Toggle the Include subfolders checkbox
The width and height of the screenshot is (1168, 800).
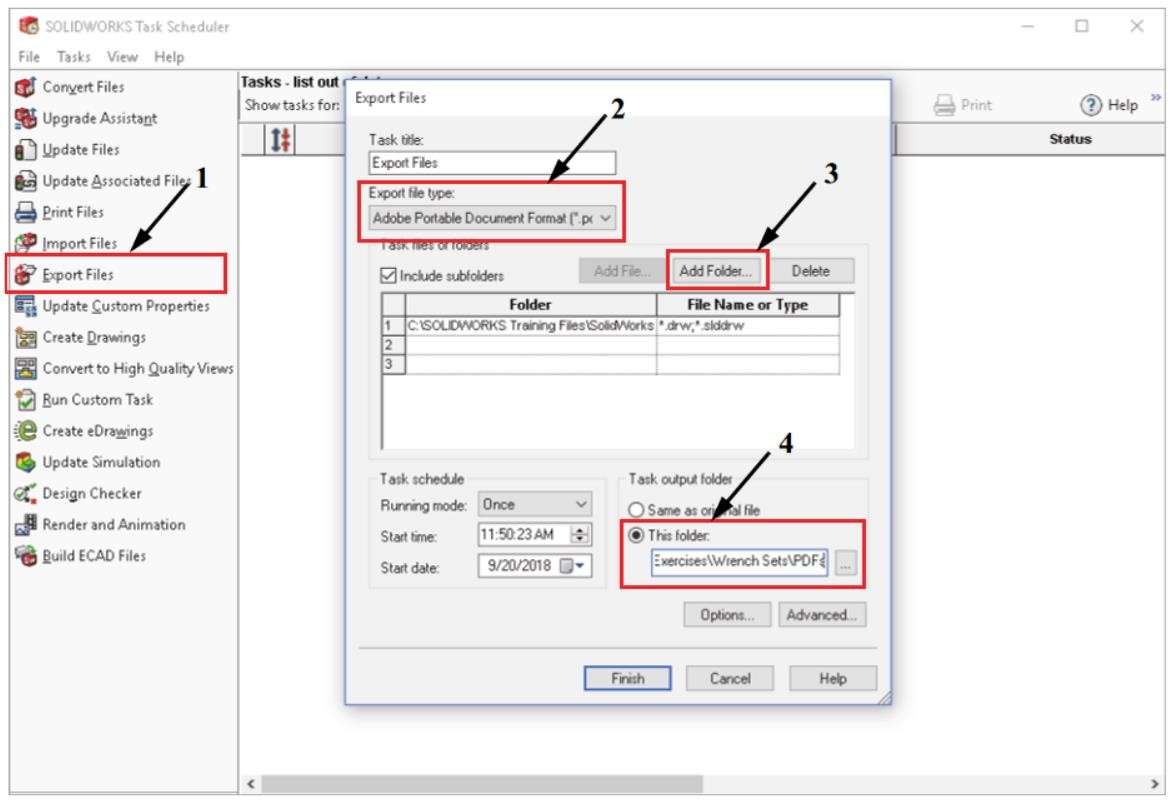pyautogui.click(x=388, y=276)
